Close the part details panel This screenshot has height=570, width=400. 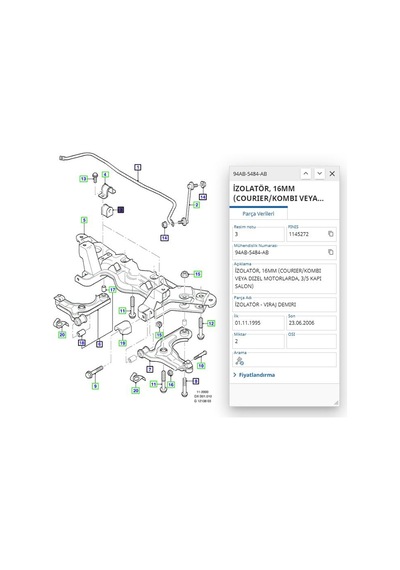[x=332, y=174]
